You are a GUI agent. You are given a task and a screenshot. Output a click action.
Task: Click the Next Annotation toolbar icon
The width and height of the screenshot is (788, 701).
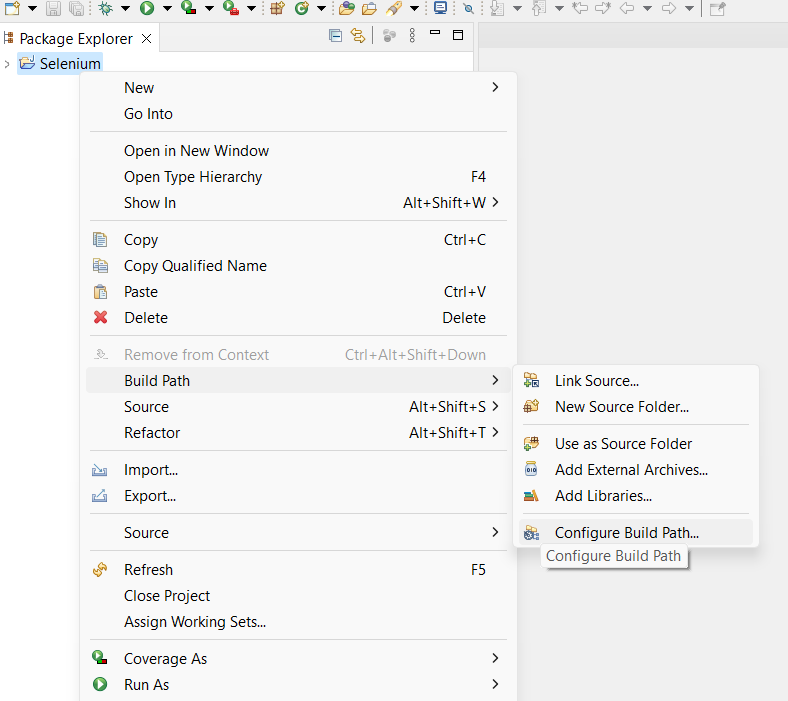point(497,8)
